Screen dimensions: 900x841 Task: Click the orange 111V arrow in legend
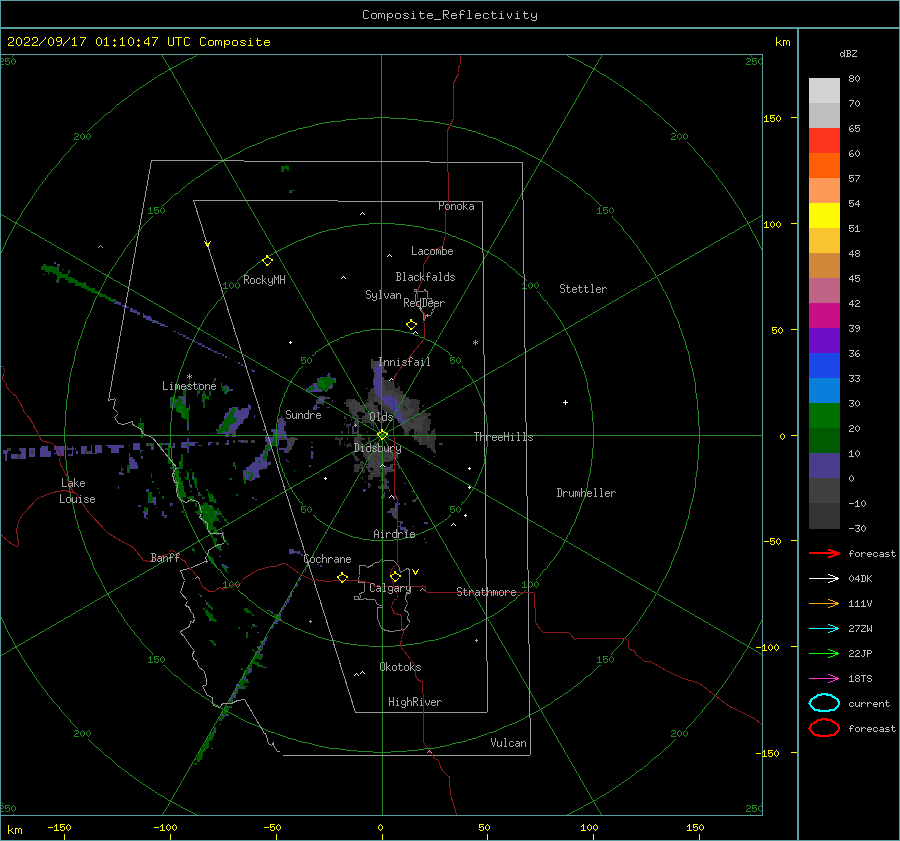[824, 603]
